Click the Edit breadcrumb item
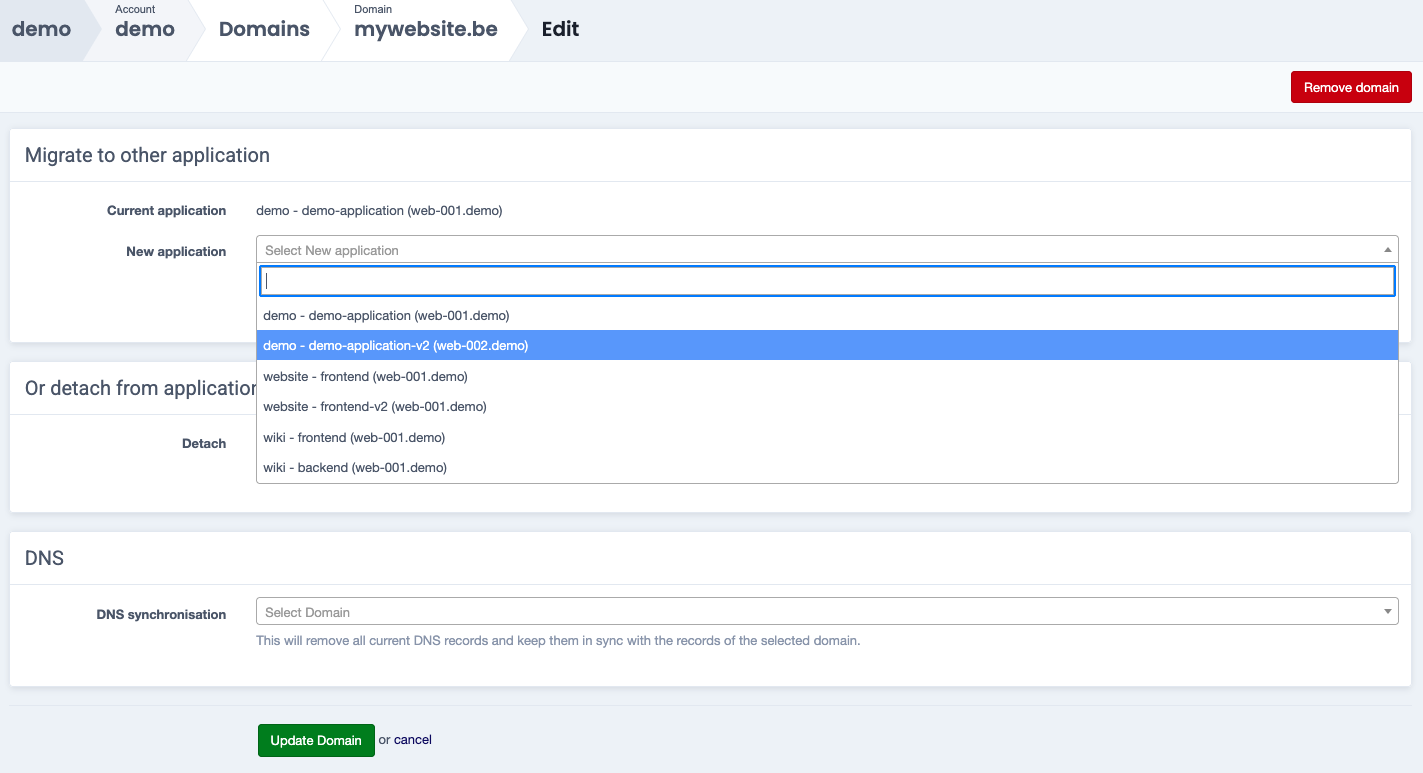 pos(560,29)
